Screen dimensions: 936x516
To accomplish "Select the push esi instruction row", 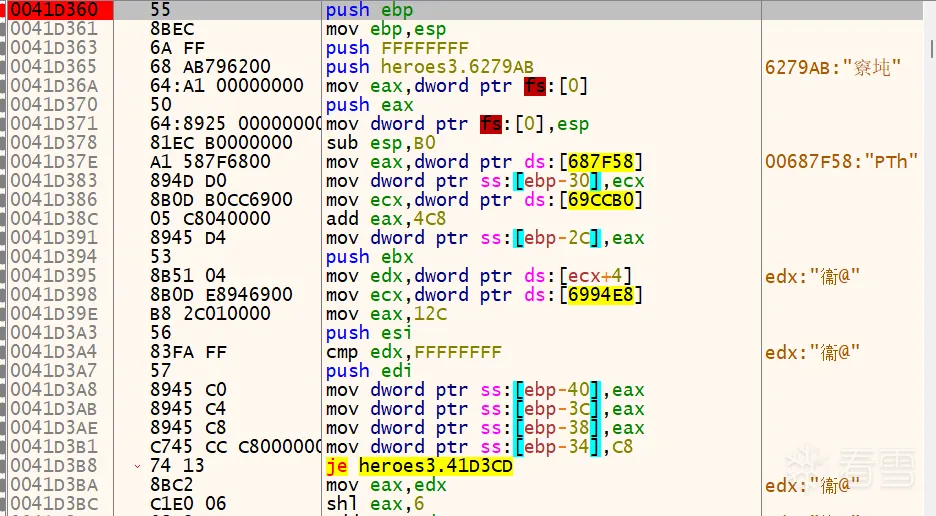I will pyautogui.click(x=361, y=333).
